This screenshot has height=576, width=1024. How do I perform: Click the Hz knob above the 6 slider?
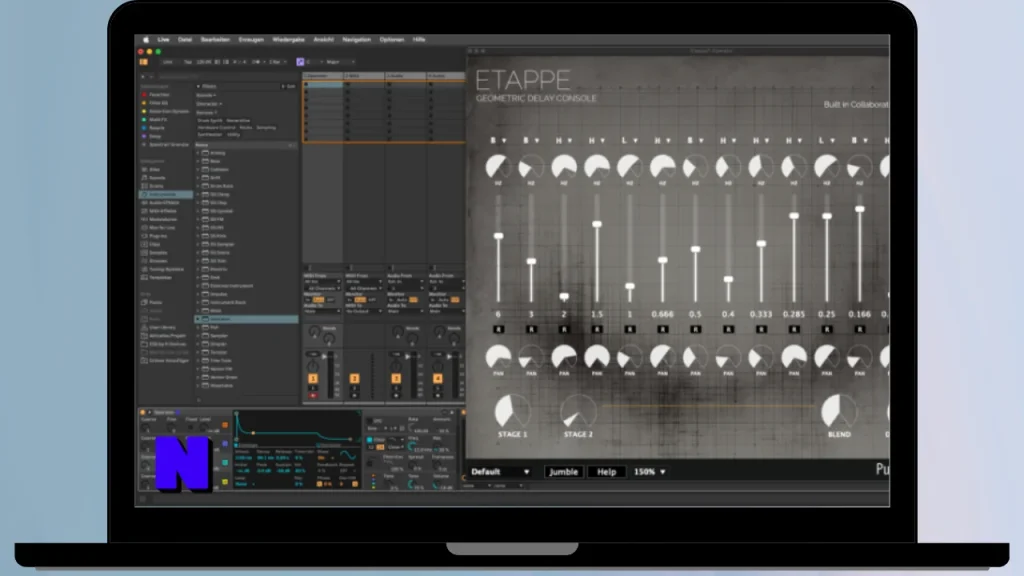tap(498, 167)
